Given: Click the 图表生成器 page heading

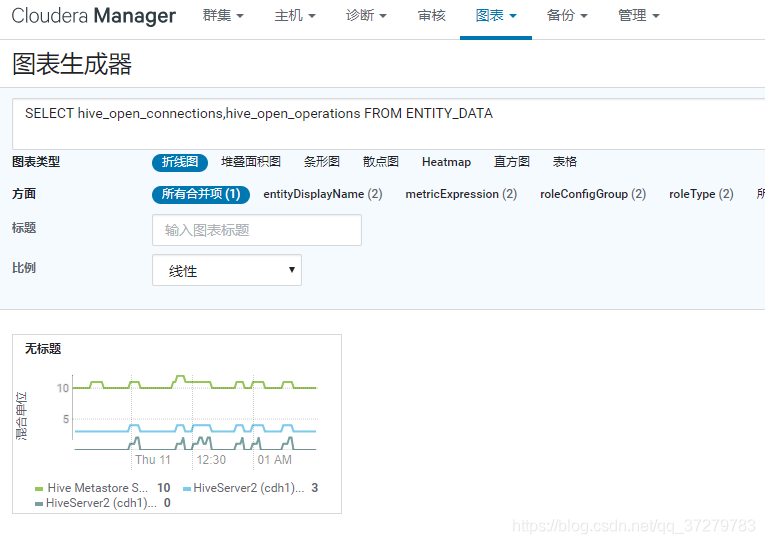Looking at the screenshot, I should (72, 64).
